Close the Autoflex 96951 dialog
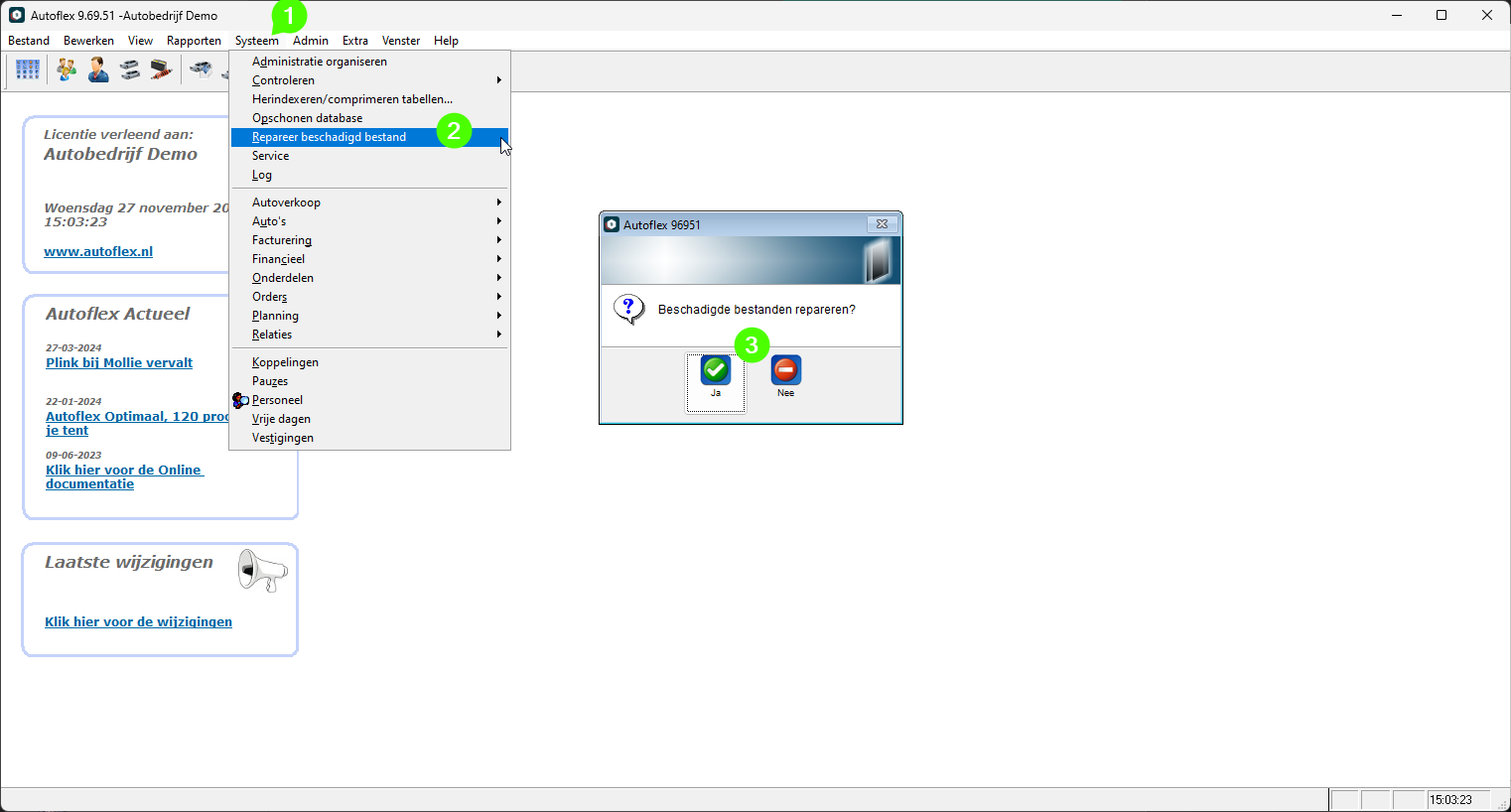Image resolution: width=1511 pixels, height=812 pixels. [x=882, y=224]
